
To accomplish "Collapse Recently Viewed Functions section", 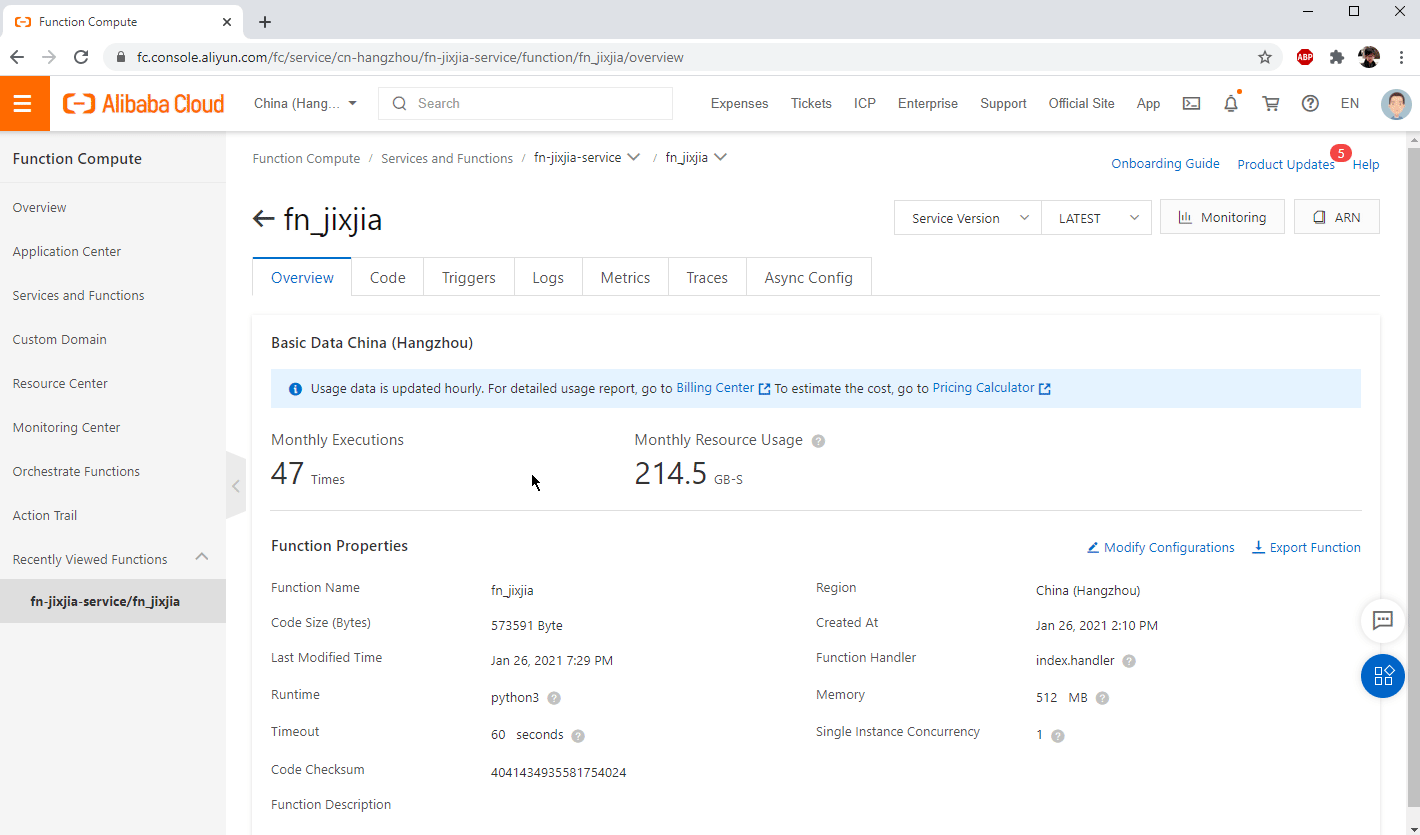I will 201,557.
